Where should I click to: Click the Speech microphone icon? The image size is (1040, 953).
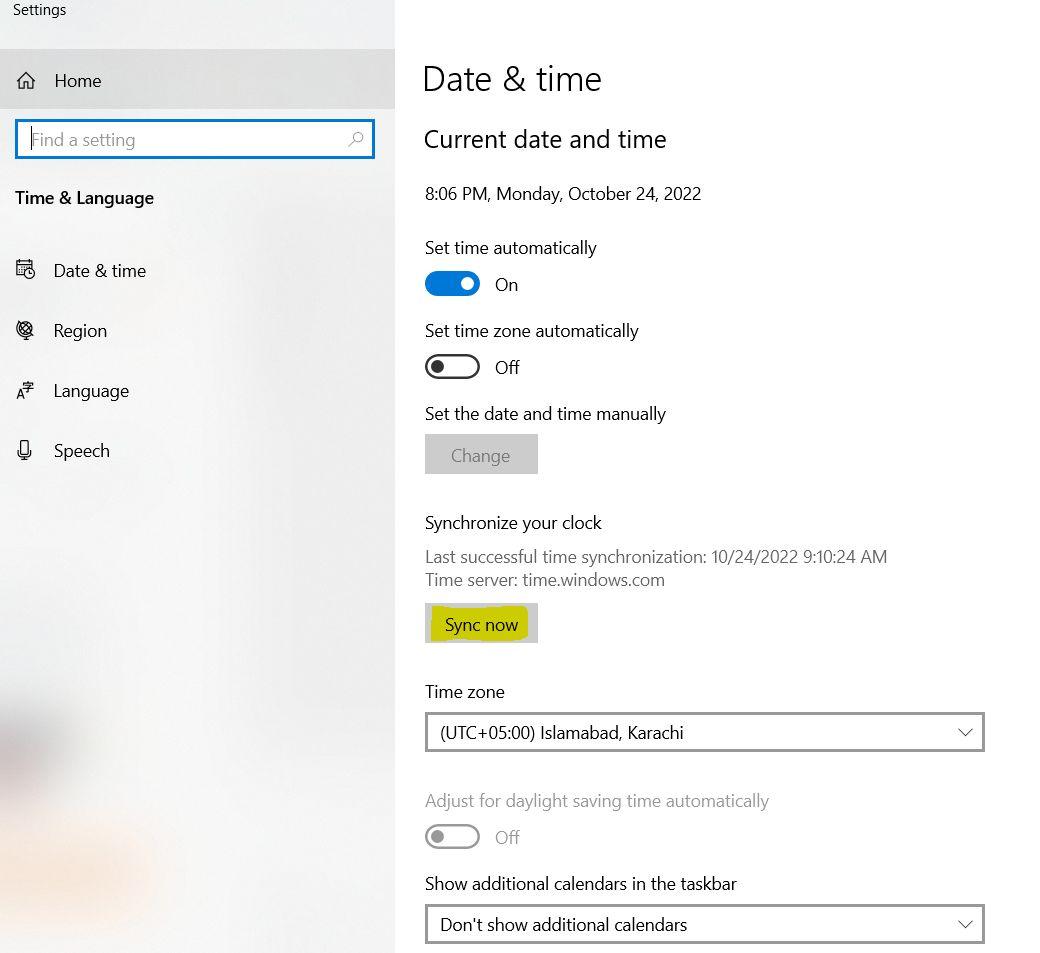[x=26, y=451]
